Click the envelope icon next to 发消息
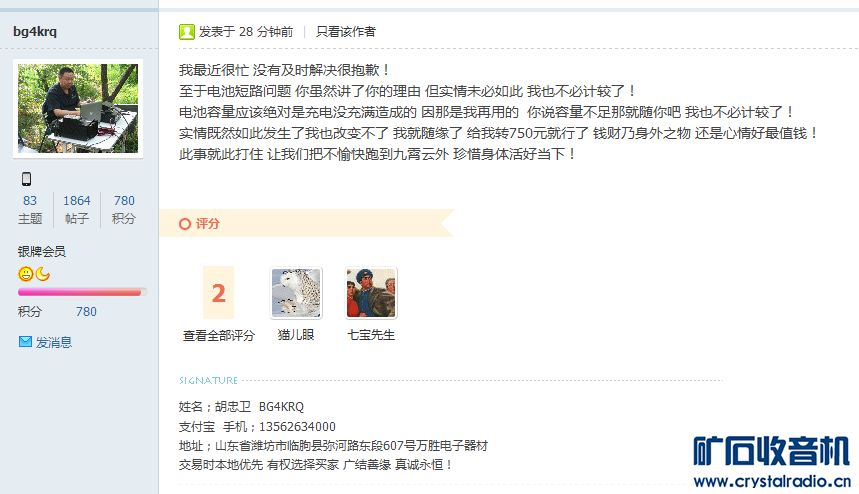The height and width of the screenshot is (494, 859). click(x=25, y=342)
